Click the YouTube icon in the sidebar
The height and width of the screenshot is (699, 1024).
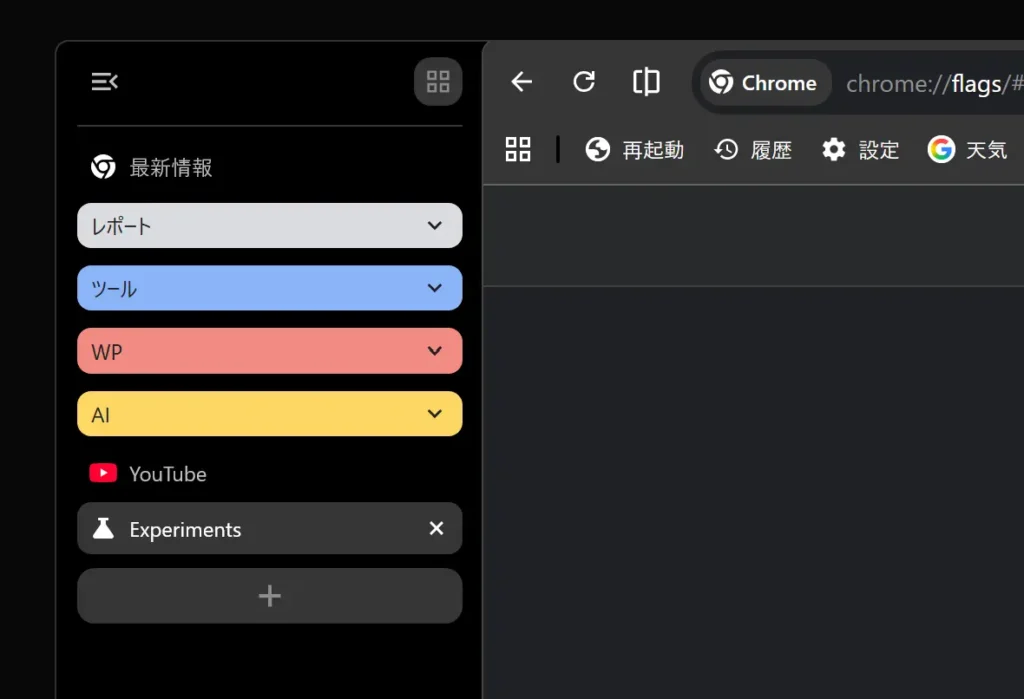[x=103, y=473]
